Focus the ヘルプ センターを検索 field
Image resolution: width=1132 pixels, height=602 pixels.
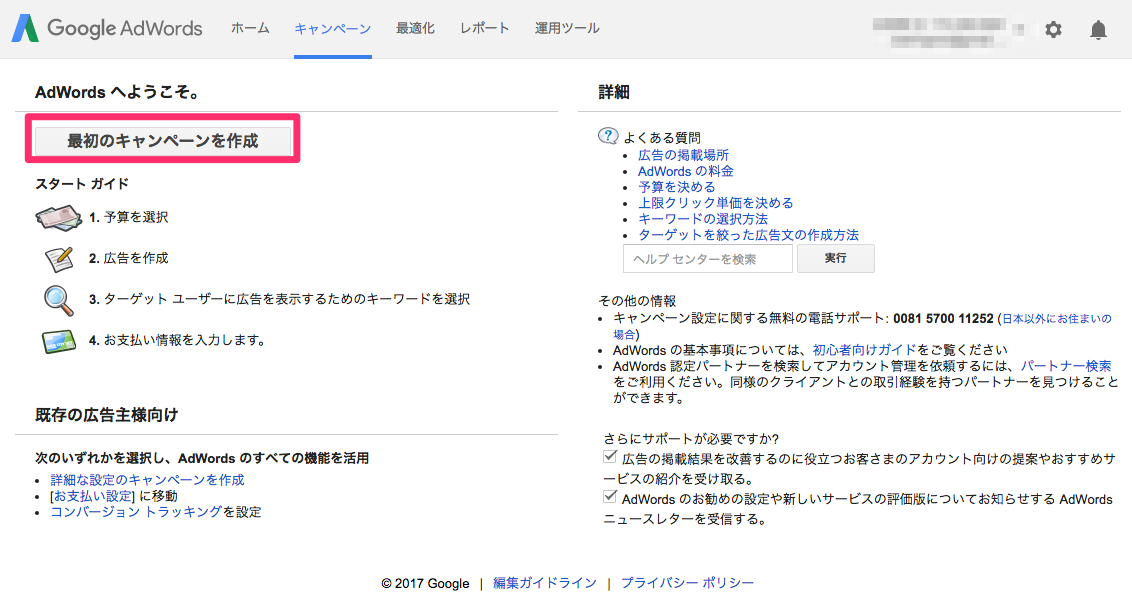click(708, 258)
